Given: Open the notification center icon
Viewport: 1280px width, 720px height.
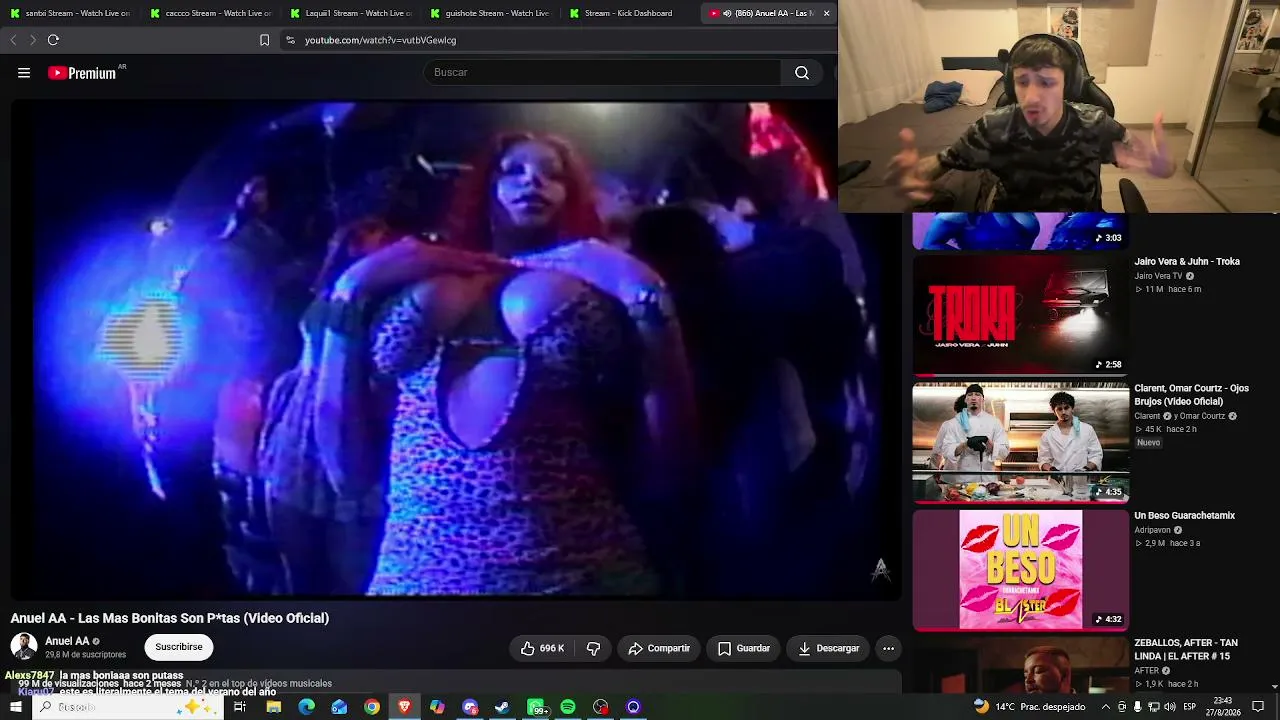Looking at the screenshot, I should [x=1258, y=707].
